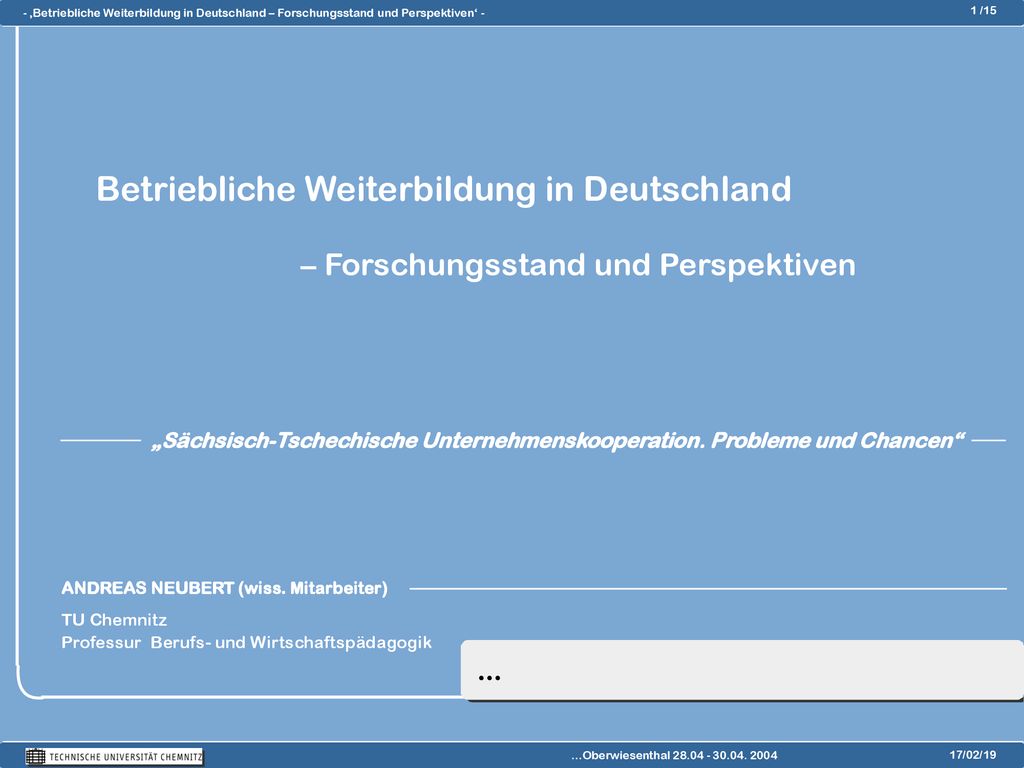Click the footer text '...Oberwiesenthal 28.04 - 30.04. 2004'

pos(674,756)
